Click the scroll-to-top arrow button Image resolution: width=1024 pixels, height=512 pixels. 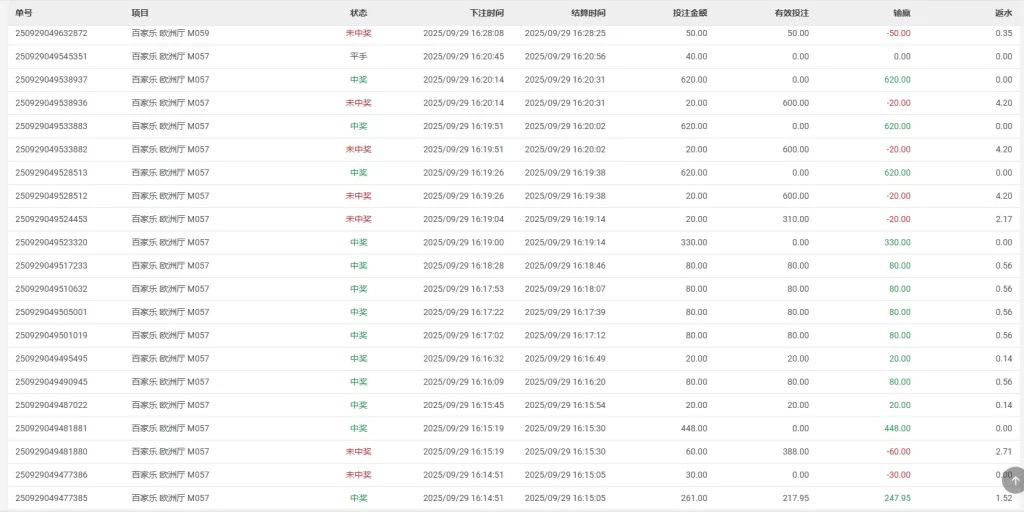pyautogui.click(x=1012, y=480)
